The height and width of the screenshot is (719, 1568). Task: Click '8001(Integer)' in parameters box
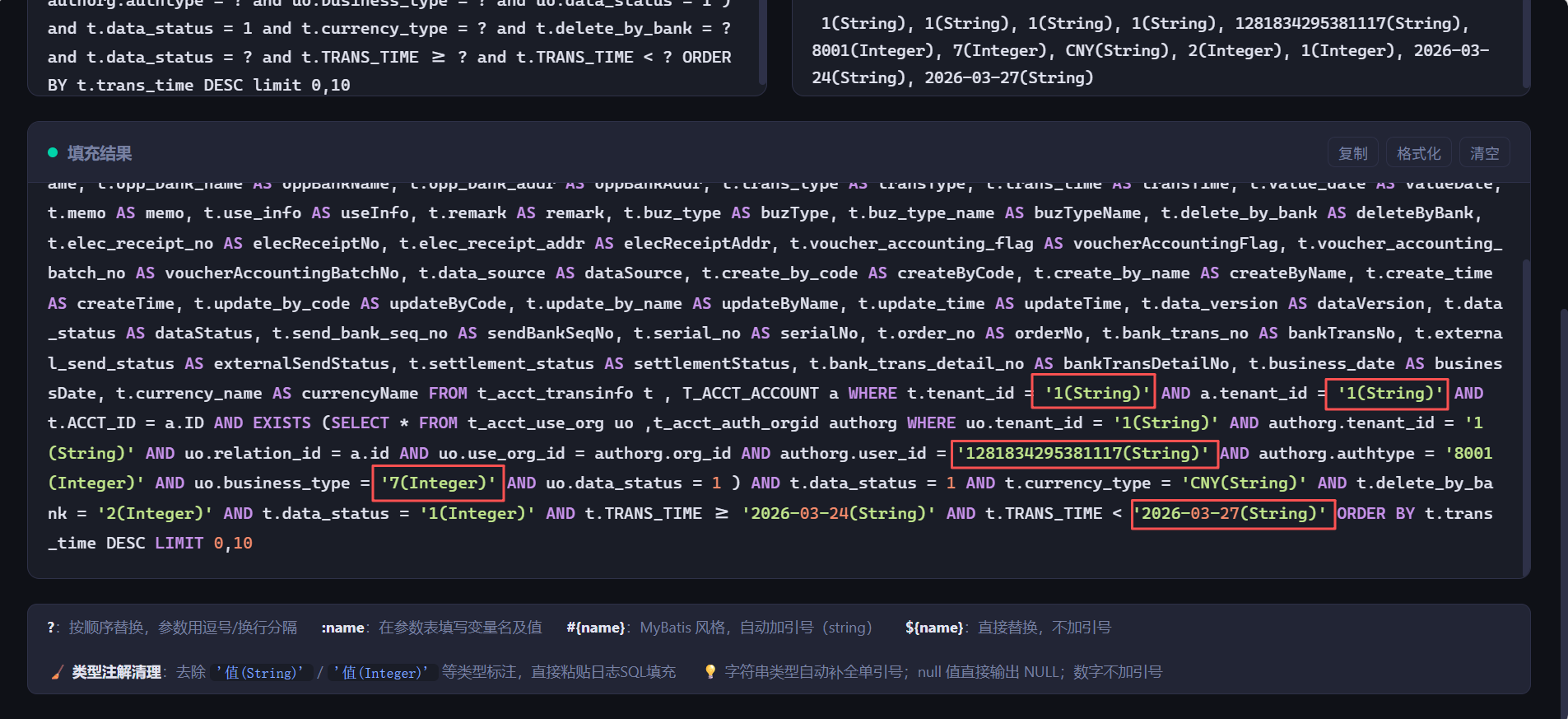click(872, 50)
